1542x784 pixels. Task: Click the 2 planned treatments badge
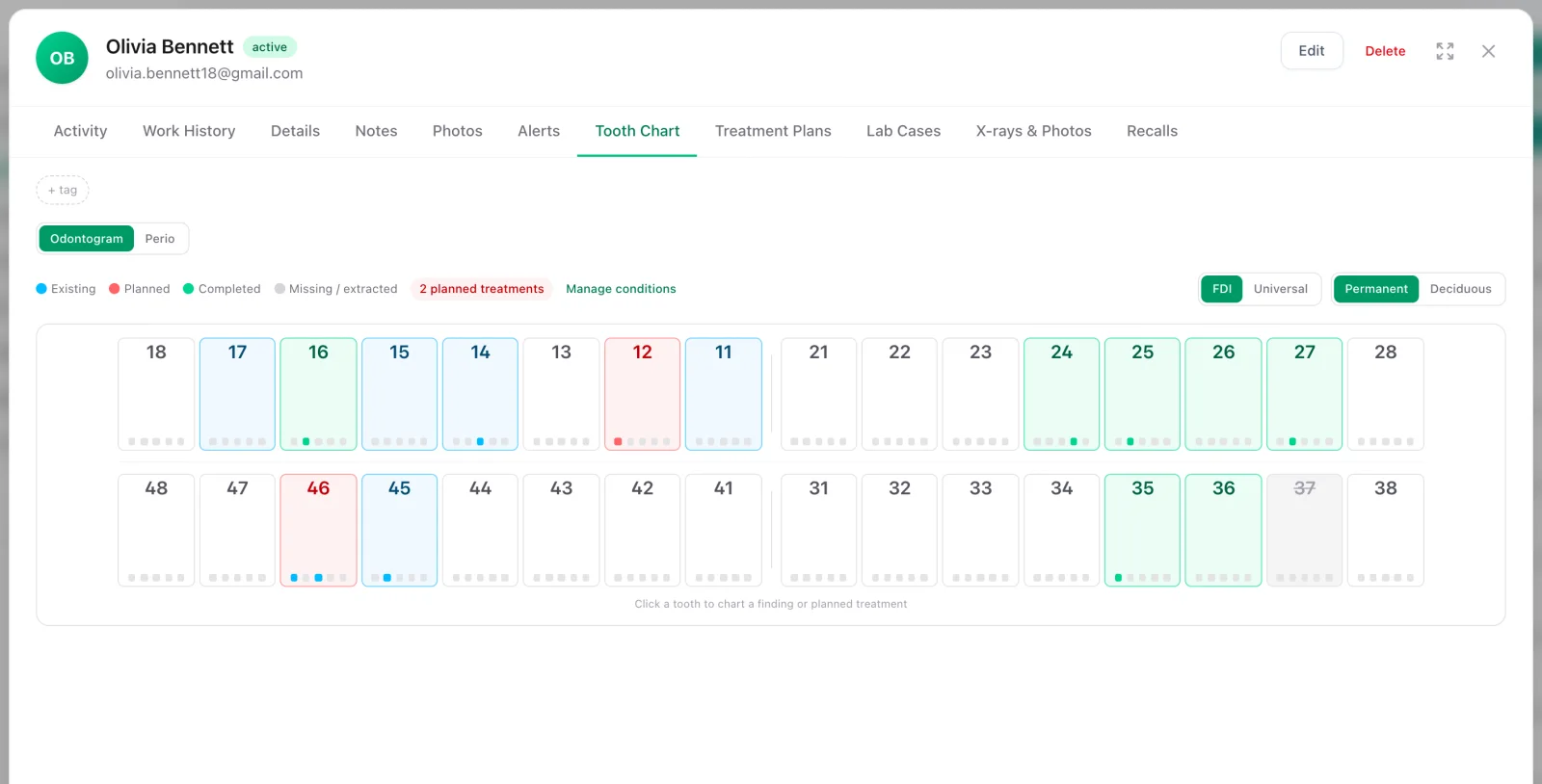[482, 289]
